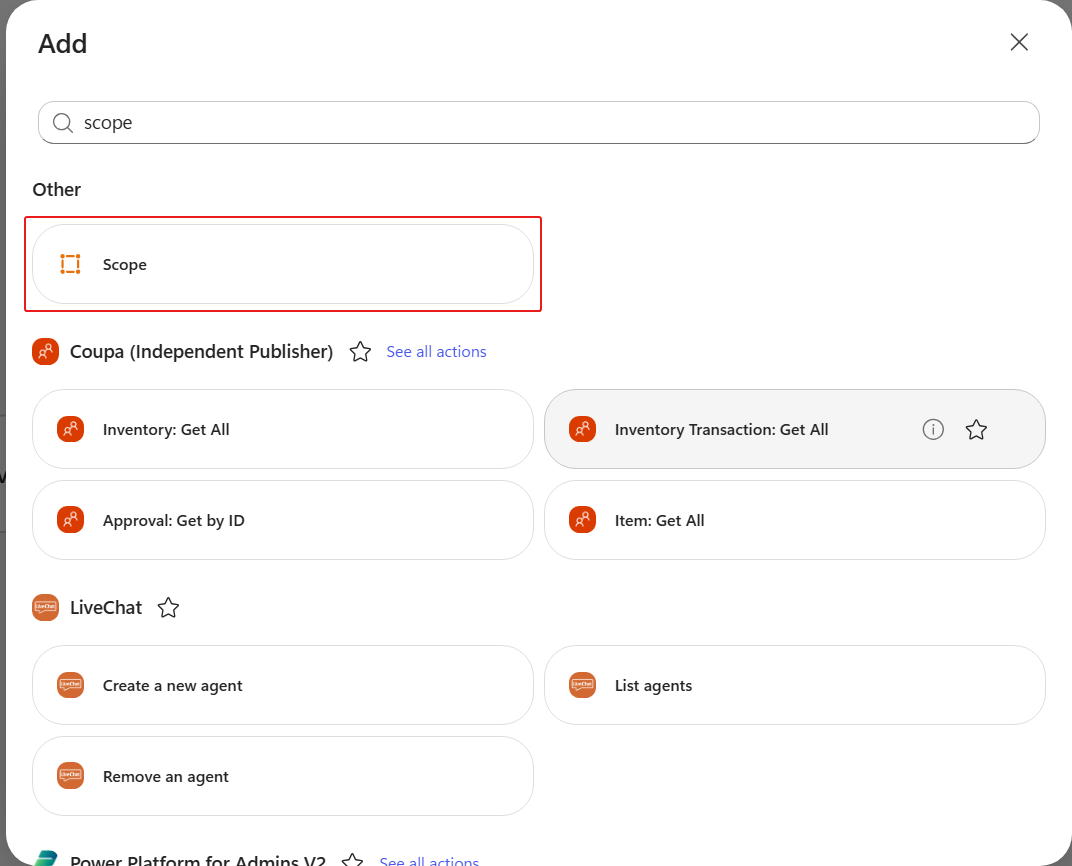Click the Remove an agent icon
This screenshot has width=1072, height=866.
coord(70,776)
